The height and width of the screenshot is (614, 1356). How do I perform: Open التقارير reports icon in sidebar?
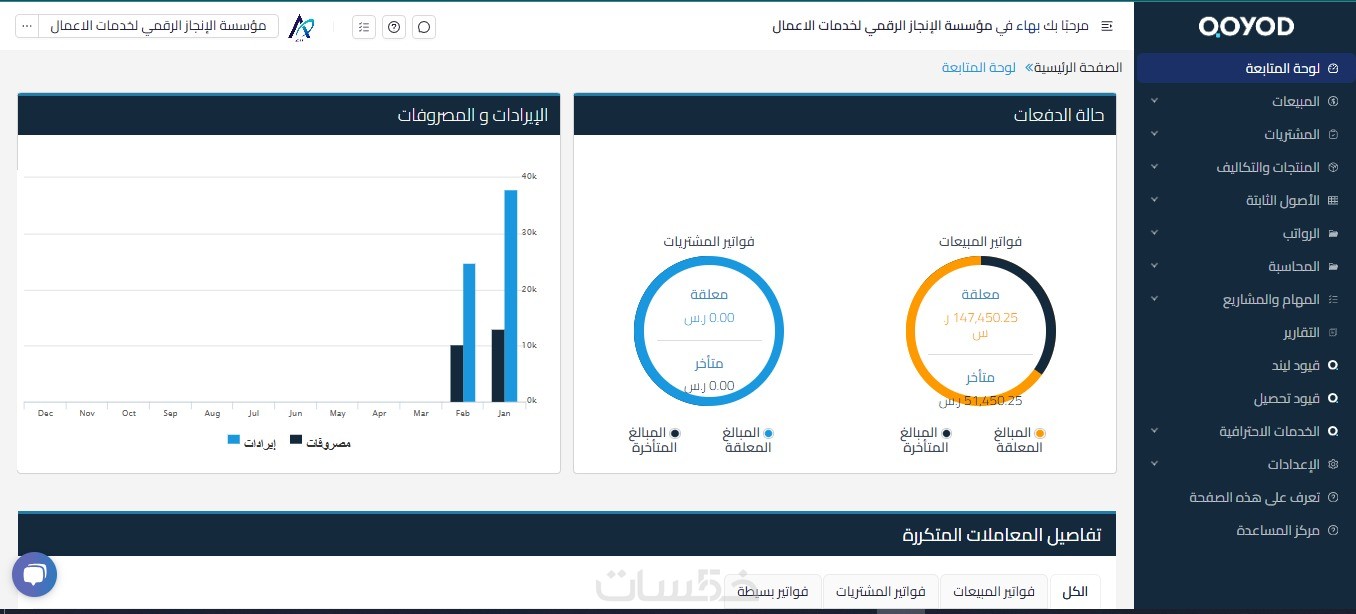click(x=1332, y=332)
